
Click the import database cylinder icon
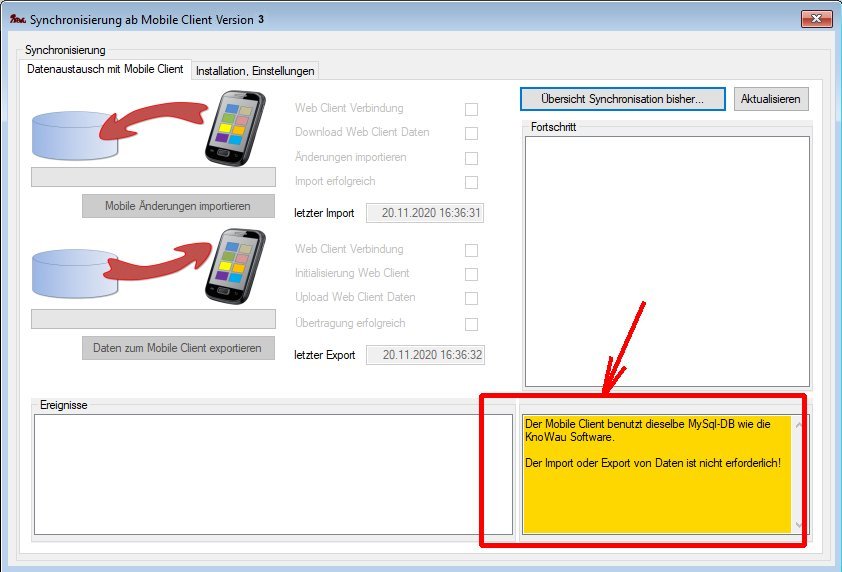(74, 135)
